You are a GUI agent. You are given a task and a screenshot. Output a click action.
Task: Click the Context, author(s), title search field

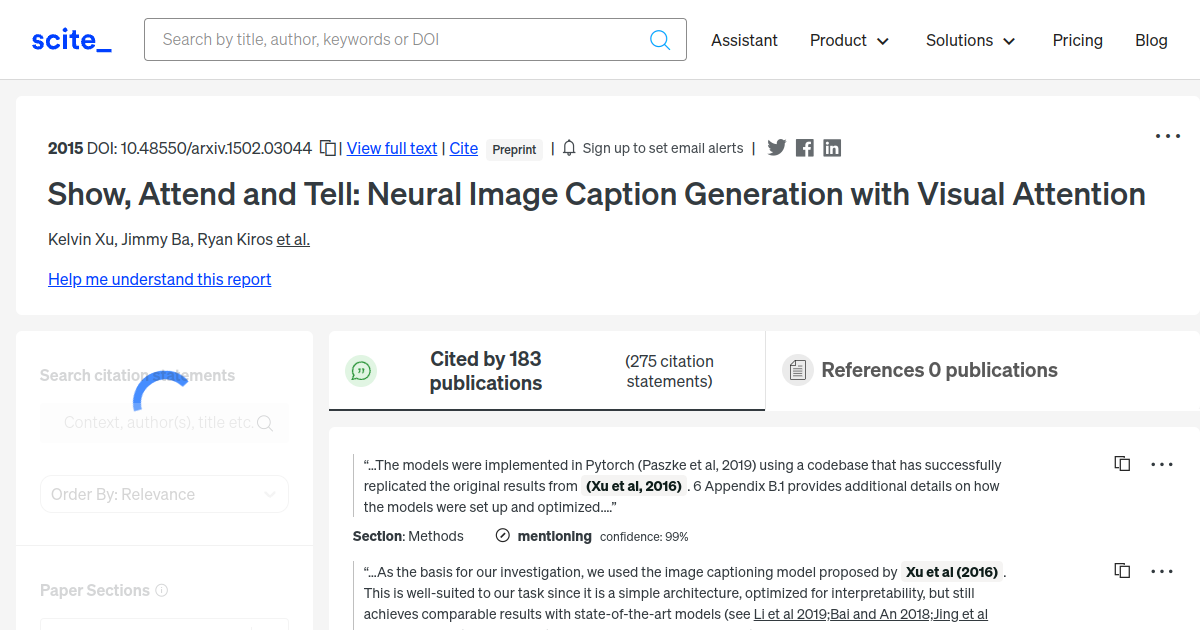point(164,422)
